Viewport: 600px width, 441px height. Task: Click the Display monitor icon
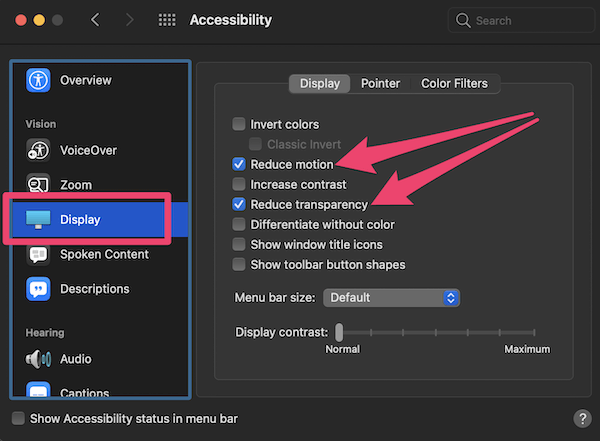point(38,219)
